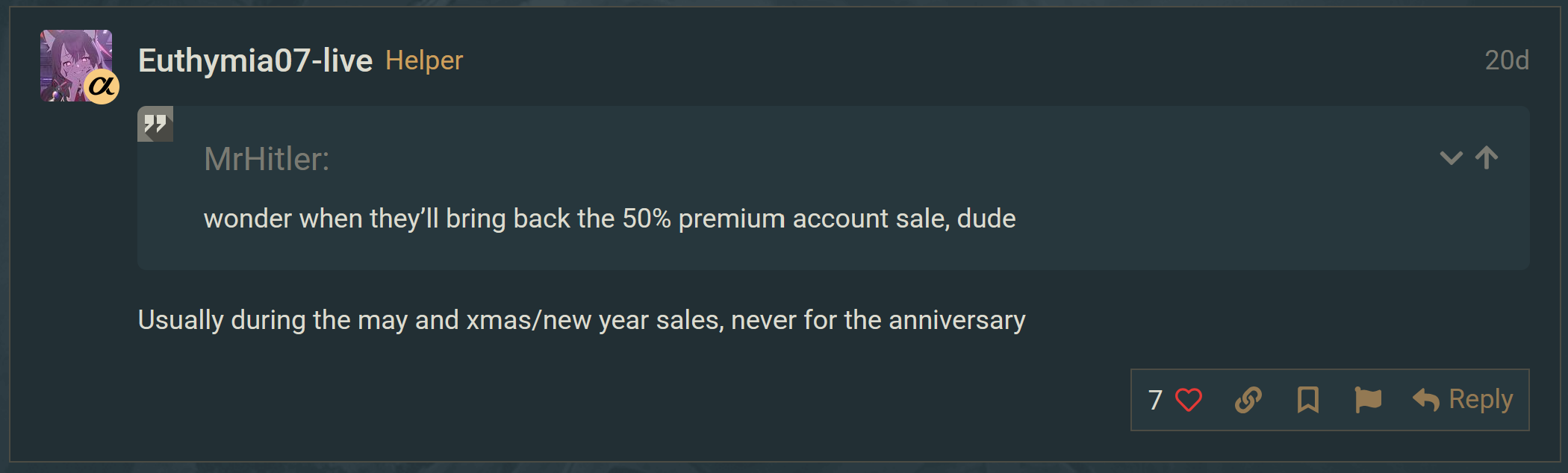Screen dimensions: 1568x473
Task: Bookmark this post by Euthymia07-live
Action: tap(1307, 400)
